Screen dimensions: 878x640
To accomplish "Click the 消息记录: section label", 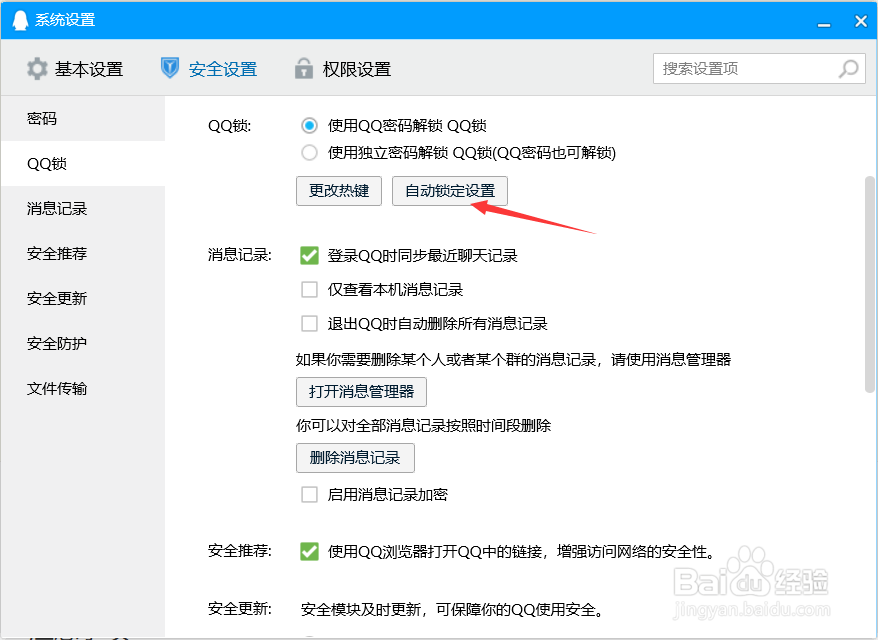I will (x=240, y=255).
